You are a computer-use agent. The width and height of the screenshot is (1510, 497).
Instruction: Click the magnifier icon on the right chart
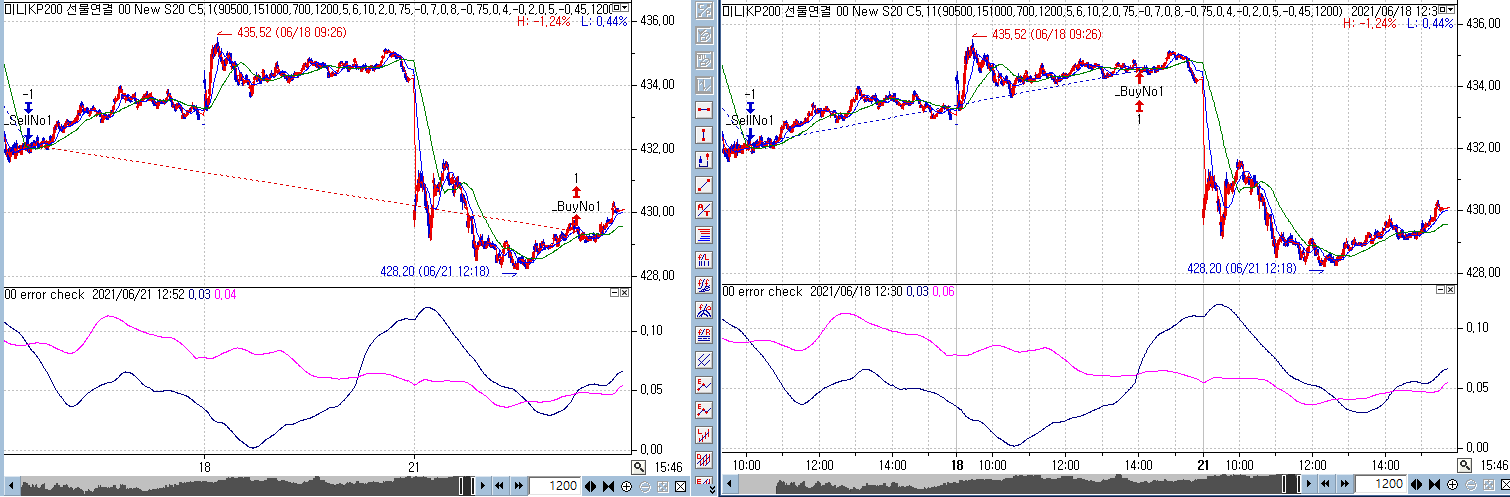[1465, 465]
